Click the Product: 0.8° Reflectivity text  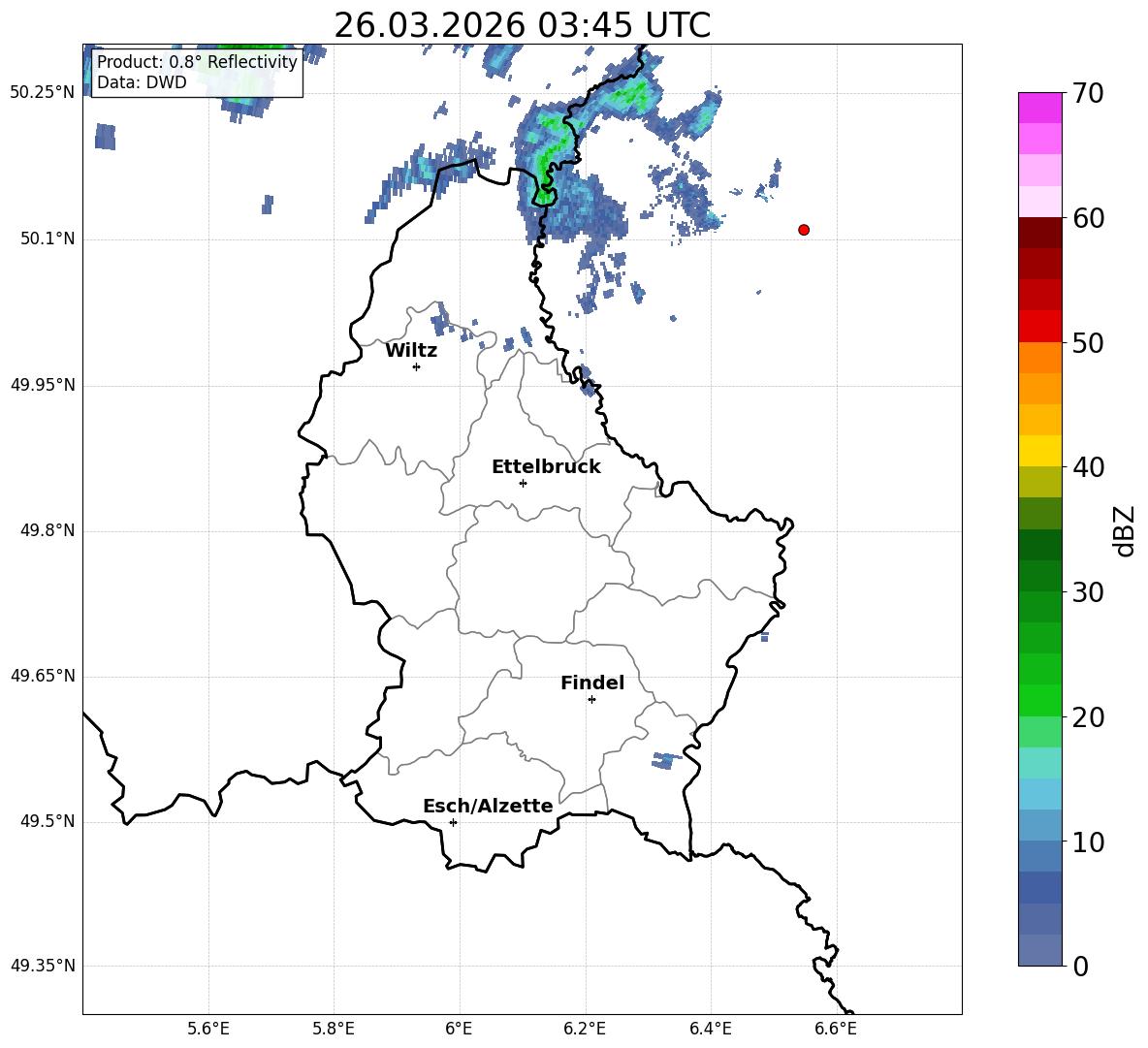tap(197, 61)
